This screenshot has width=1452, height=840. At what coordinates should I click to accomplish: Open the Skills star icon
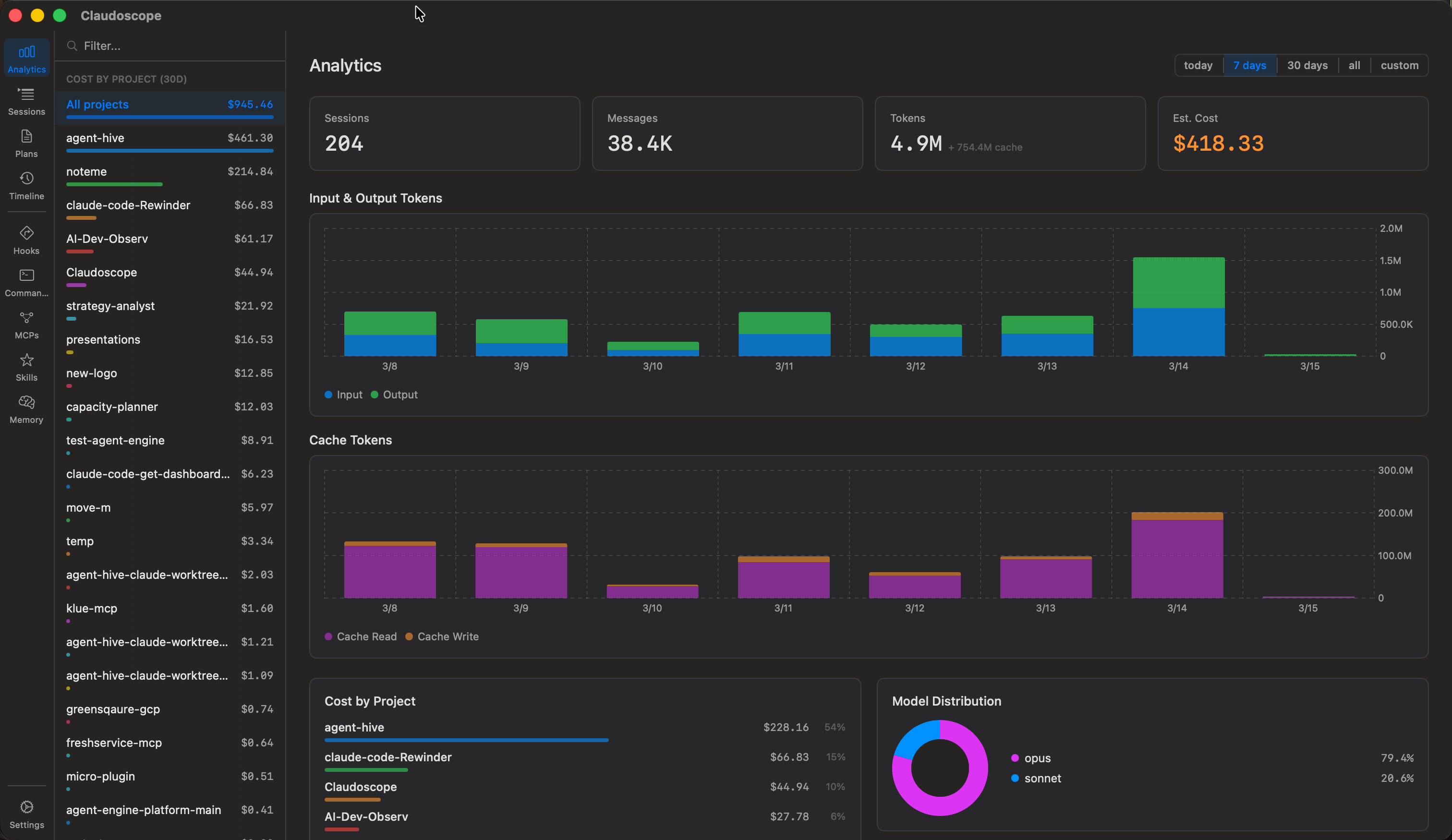(26, 366)
